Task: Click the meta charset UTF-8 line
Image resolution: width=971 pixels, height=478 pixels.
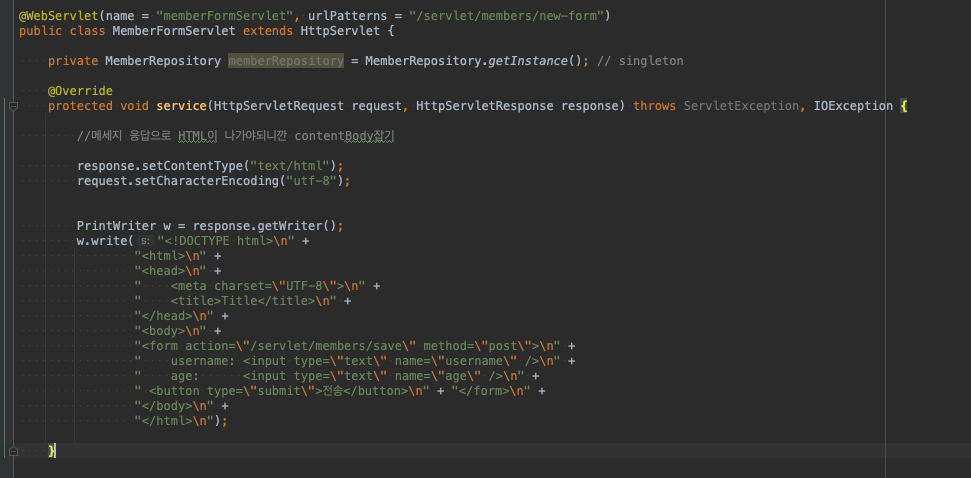Action: (250, 286)
